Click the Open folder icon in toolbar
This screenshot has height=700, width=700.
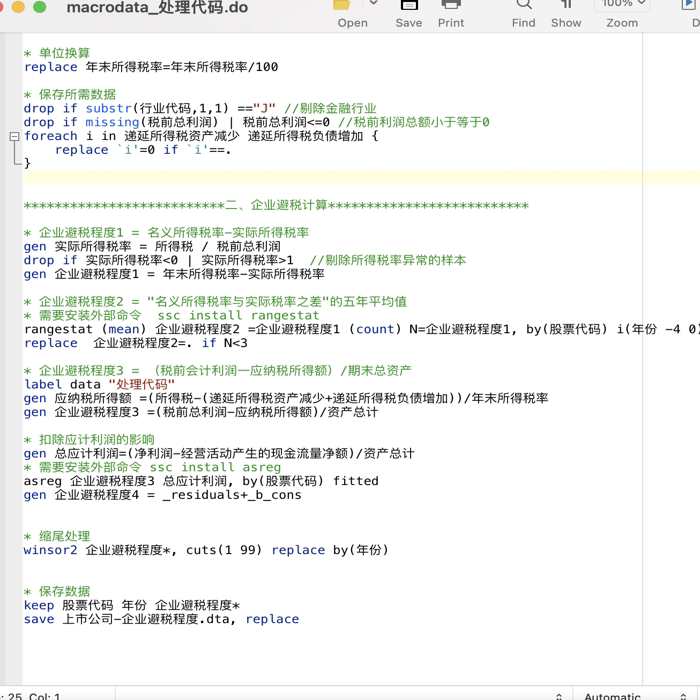click(x=342, y=4)
